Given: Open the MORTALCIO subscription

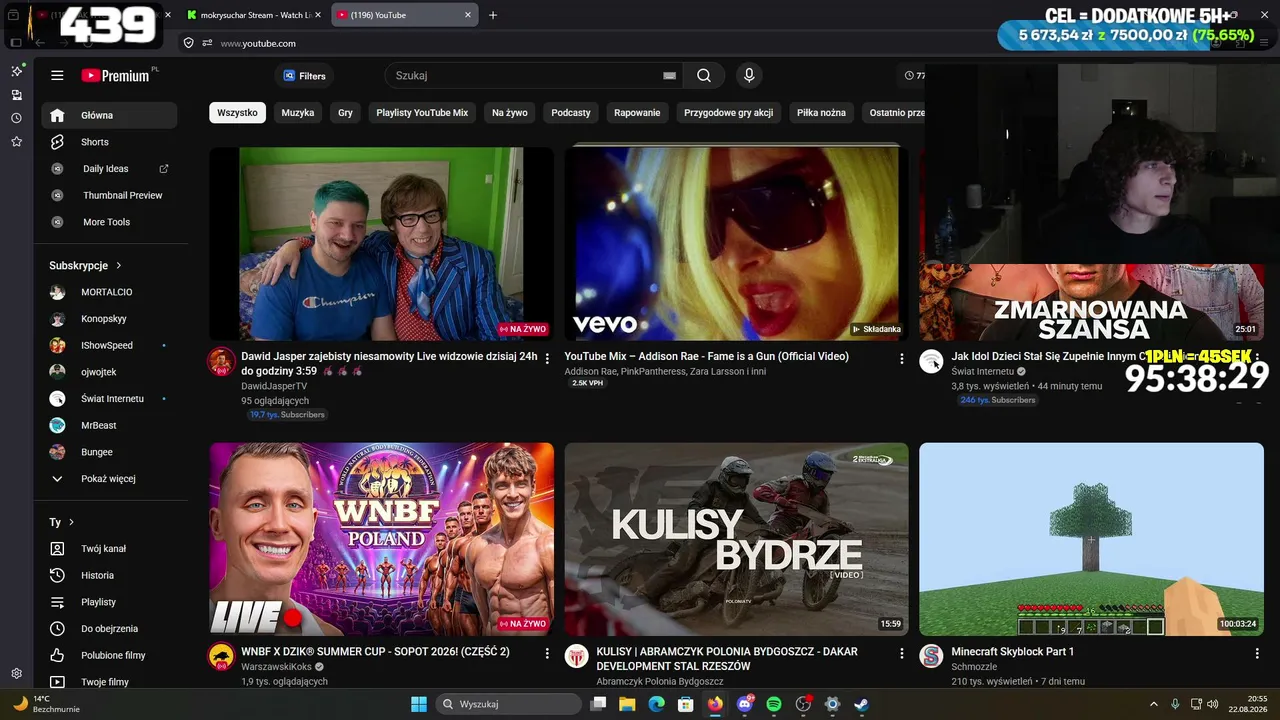Looking at the screenshot, I should click(109, 292).
